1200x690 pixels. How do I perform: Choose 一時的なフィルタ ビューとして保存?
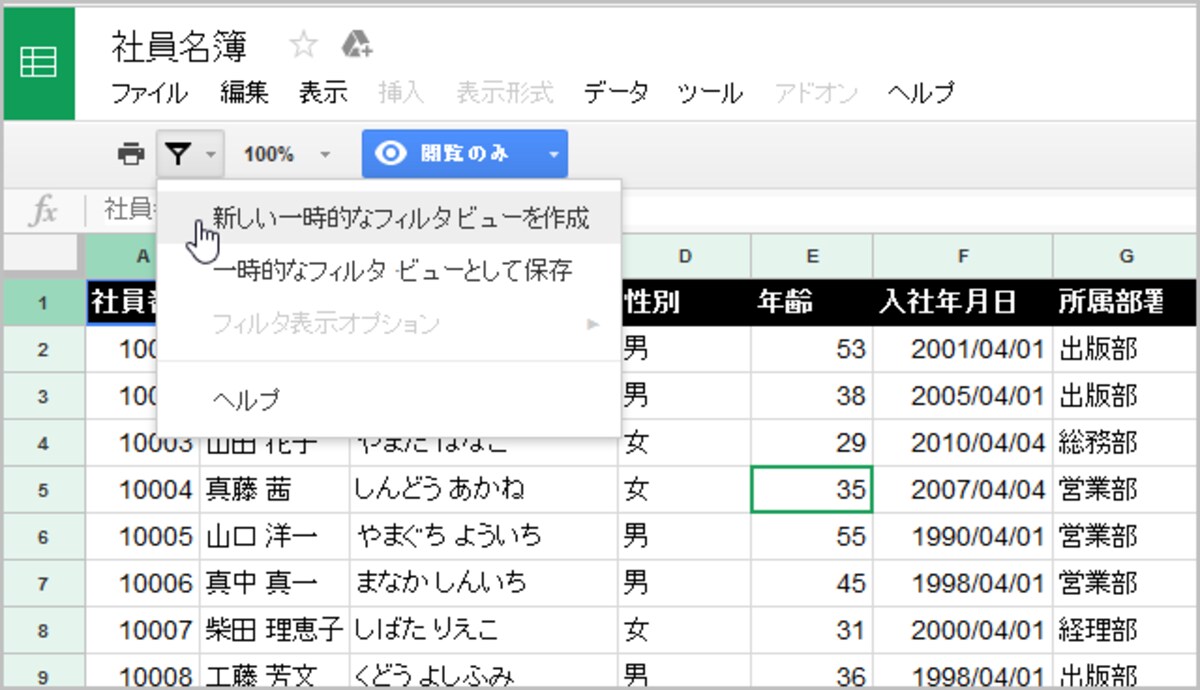click(390, 270)
